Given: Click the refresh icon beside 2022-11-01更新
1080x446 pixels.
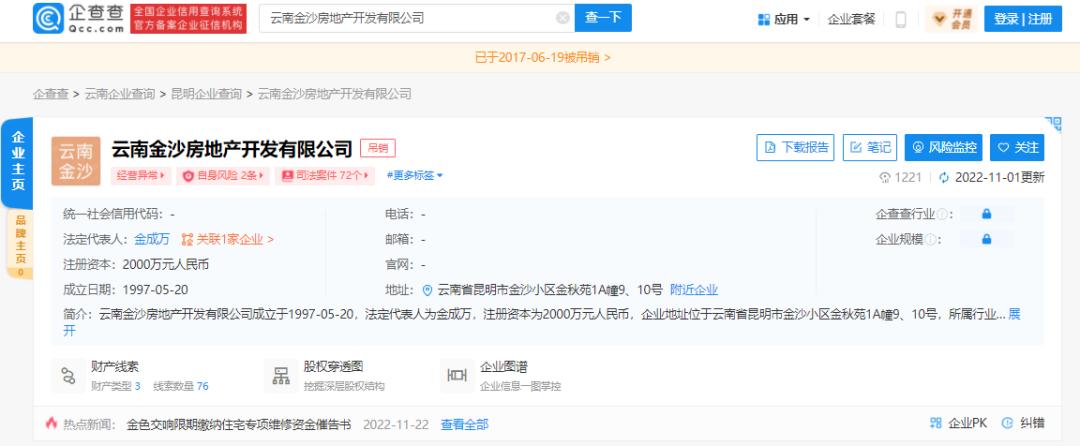Looking at the screenshot, I should (944, 178).
